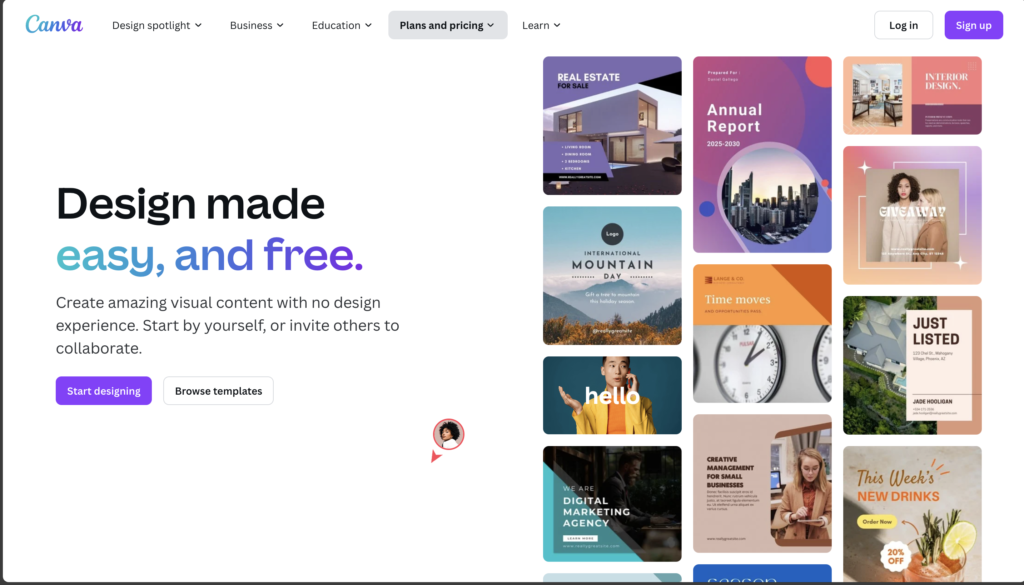This screenshot has width=1024, height=585.
Task: Open the Real Estate For Sale template
Action: (x=612, y=125)
